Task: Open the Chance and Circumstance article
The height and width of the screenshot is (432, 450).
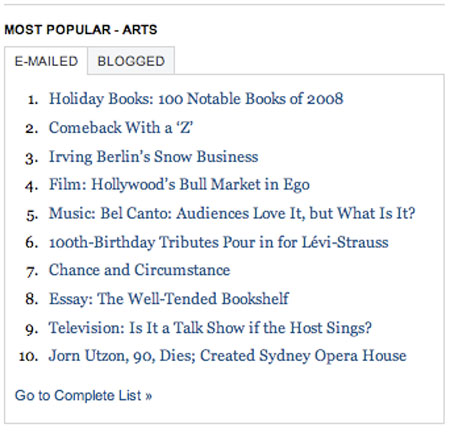Action: click(x=139, y=270)
